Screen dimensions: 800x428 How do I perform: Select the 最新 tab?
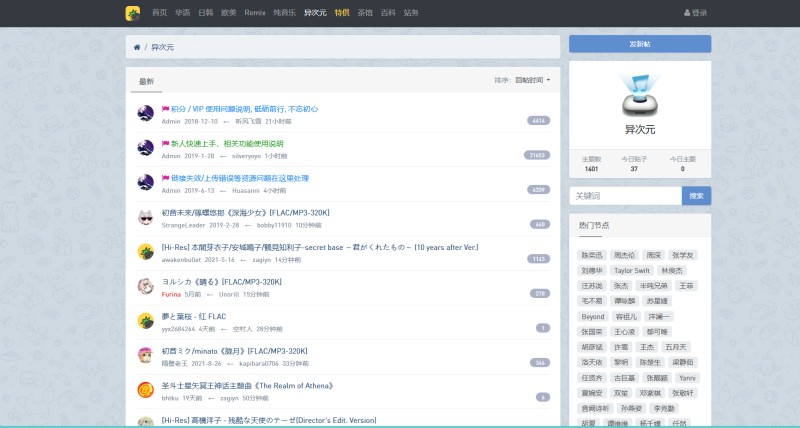pos(146,82)
